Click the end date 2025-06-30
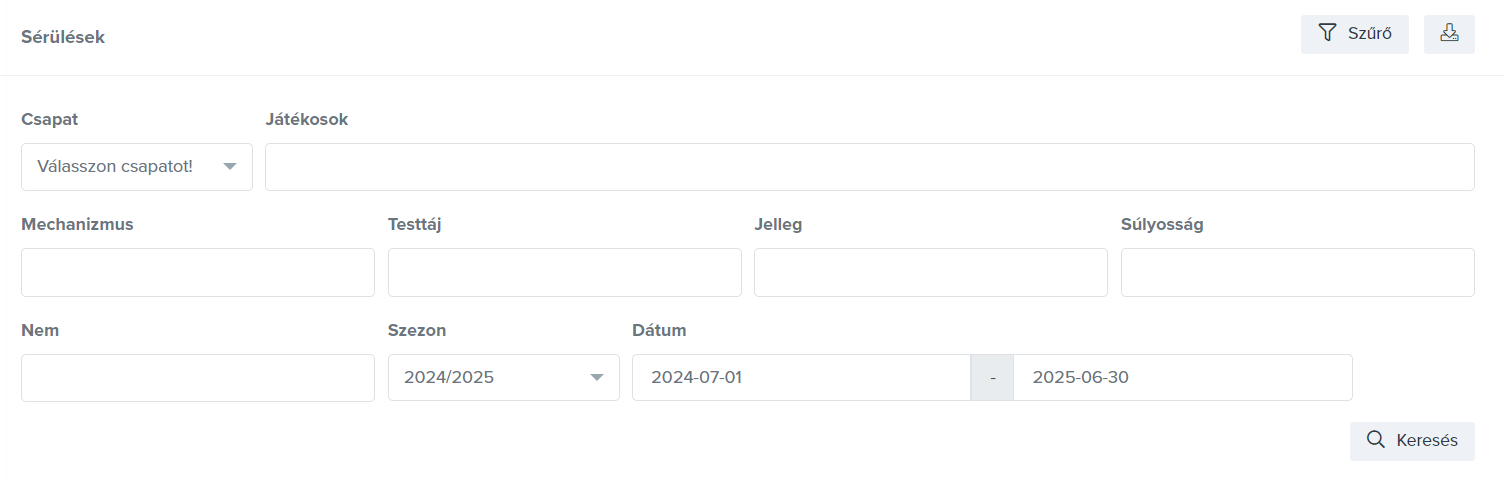 click(x=1183, y=378)
